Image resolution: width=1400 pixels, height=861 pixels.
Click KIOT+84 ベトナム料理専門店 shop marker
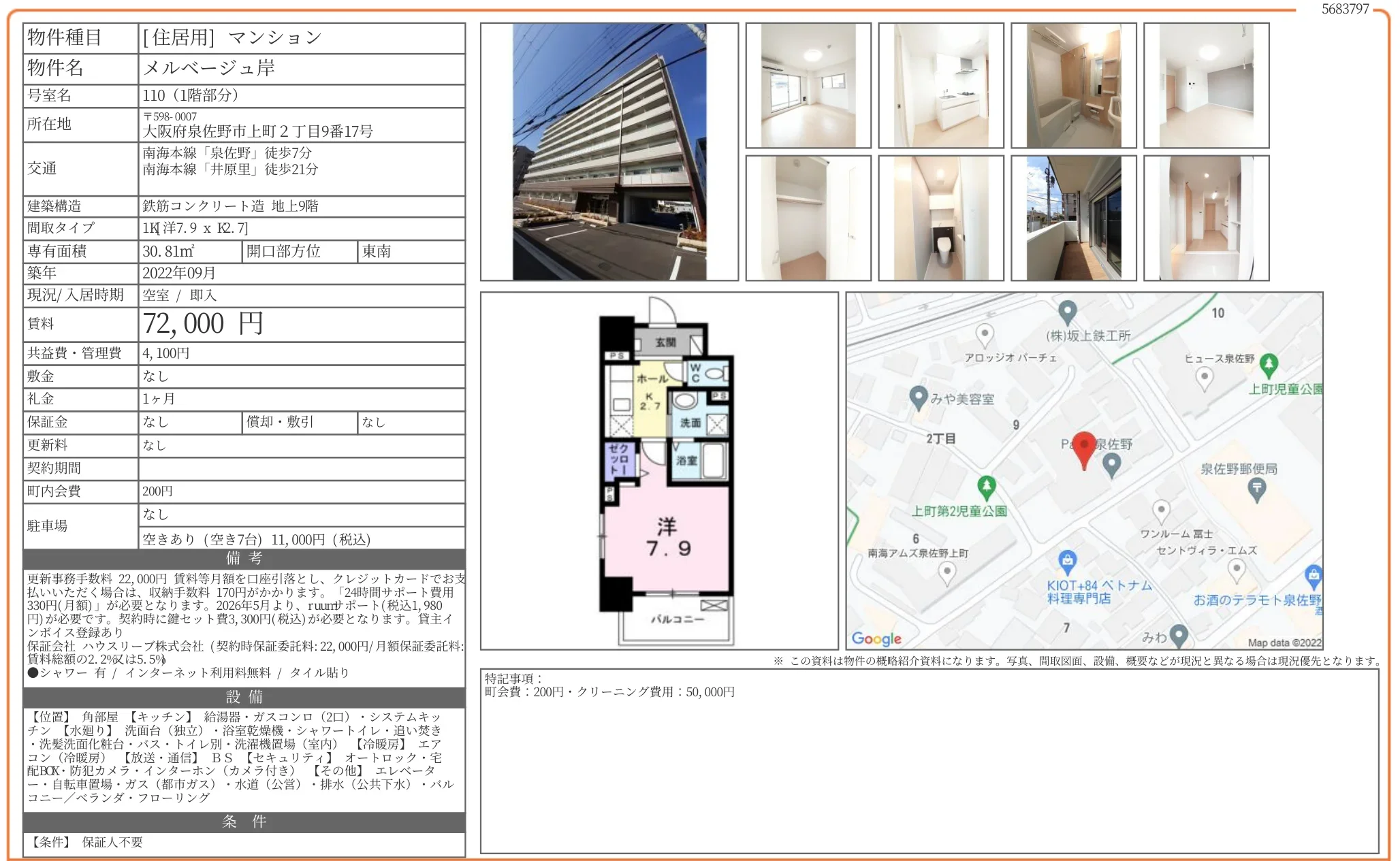(x=1067, y=561)
